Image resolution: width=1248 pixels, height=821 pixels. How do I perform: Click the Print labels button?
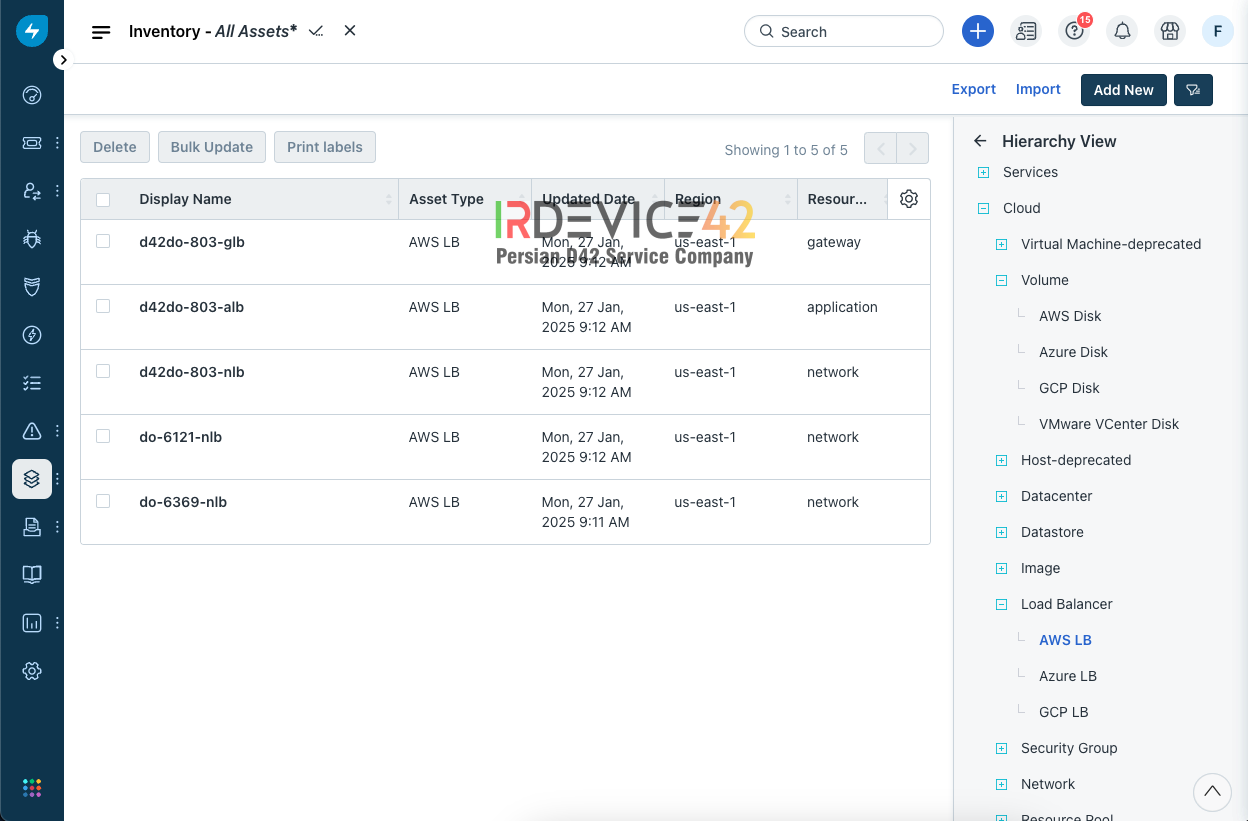(325, 147)
